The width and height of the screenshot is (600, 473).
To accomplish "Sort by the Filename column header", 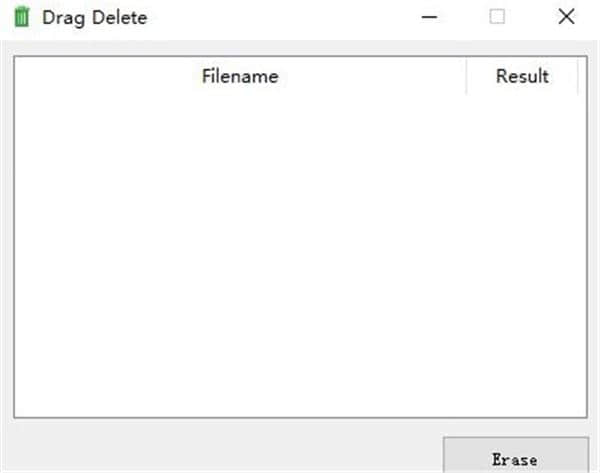I will 240,76.
